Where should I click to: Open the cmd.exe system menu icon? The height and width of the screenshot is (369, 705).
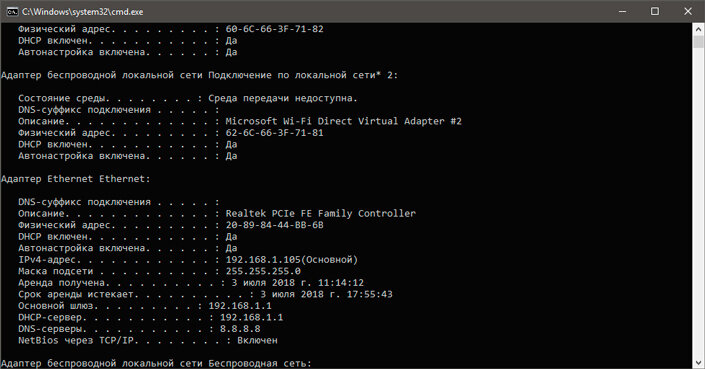tap(12, 12)
